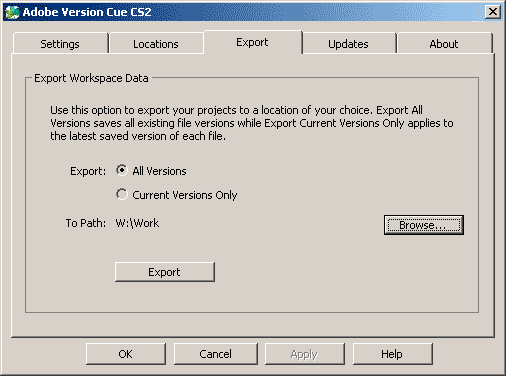Open the Locations tab
506x376 pixels.
click(156, 44)
